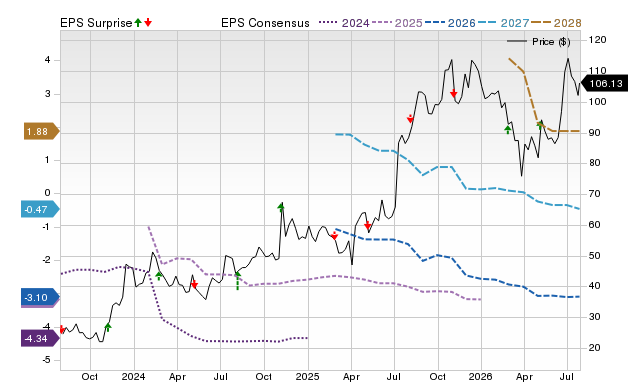This screenshot has height=382, width=640.
Task: Click the 2024 label on the time axis
Action: pos(133,376)
